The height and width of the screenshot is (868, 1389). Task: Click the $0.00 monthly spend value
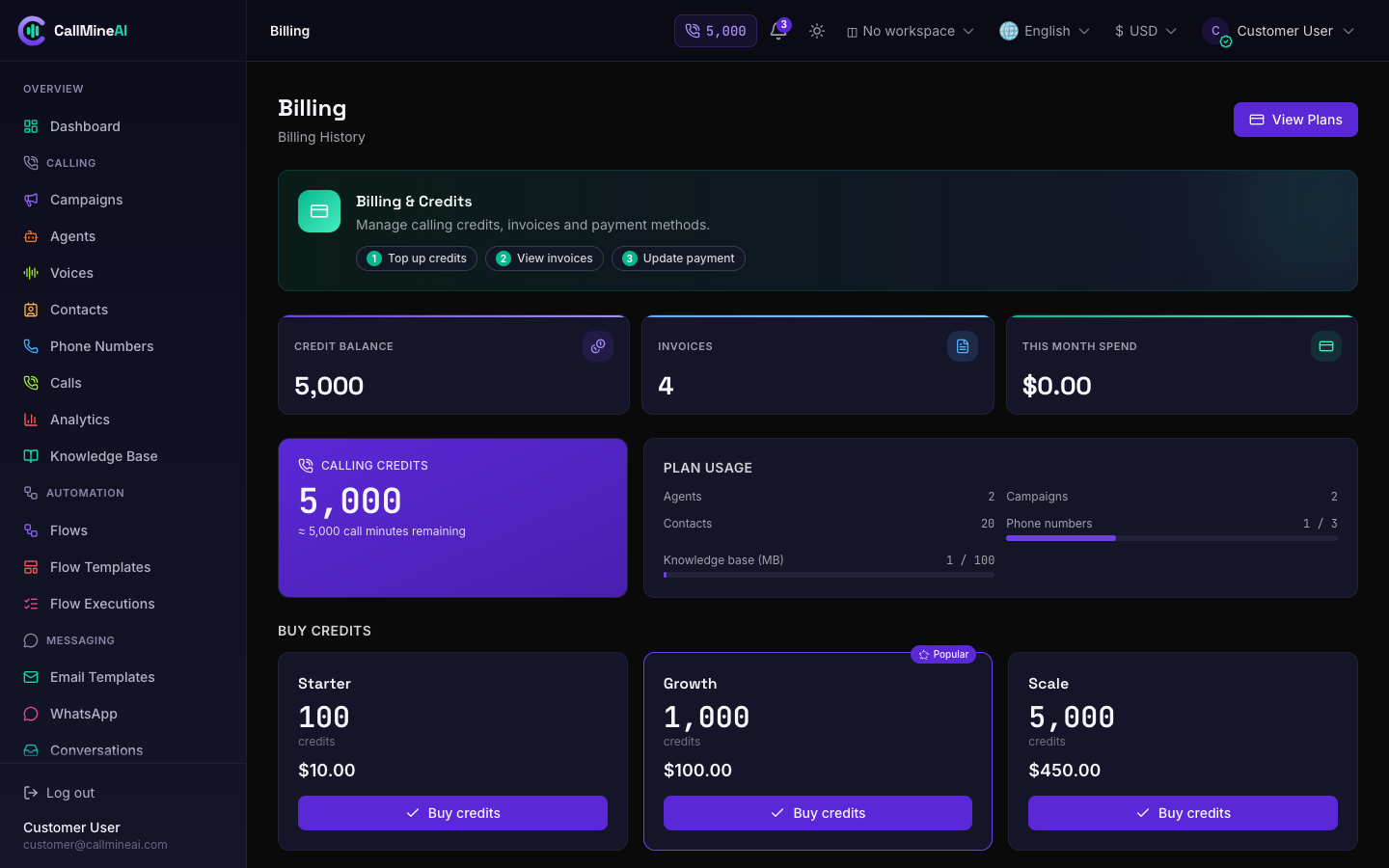[1056, 386]
